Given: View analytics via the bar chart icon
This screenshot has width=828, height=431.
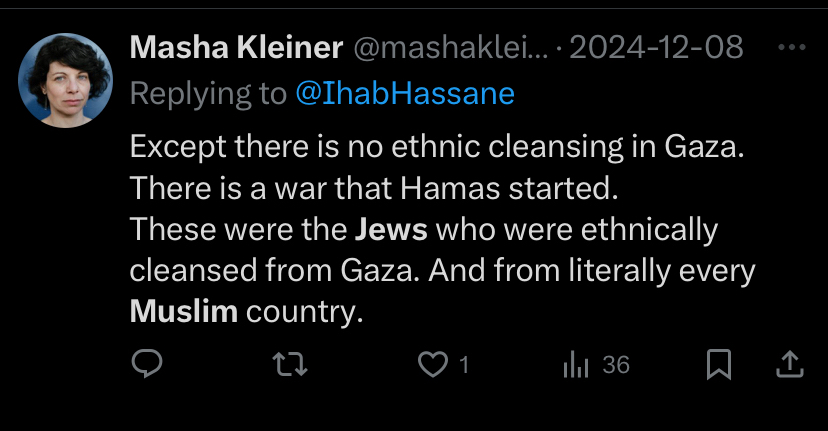Looking at the screenshot, I should [576, 365].
